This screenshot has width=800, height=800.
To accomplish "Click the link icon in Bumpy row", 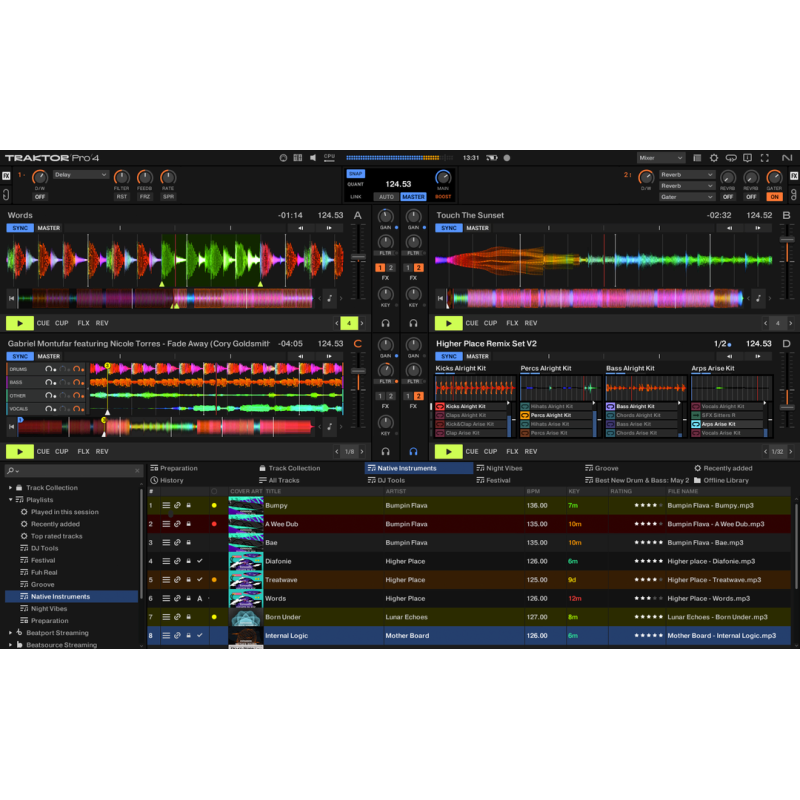I will tap(177, 506).
